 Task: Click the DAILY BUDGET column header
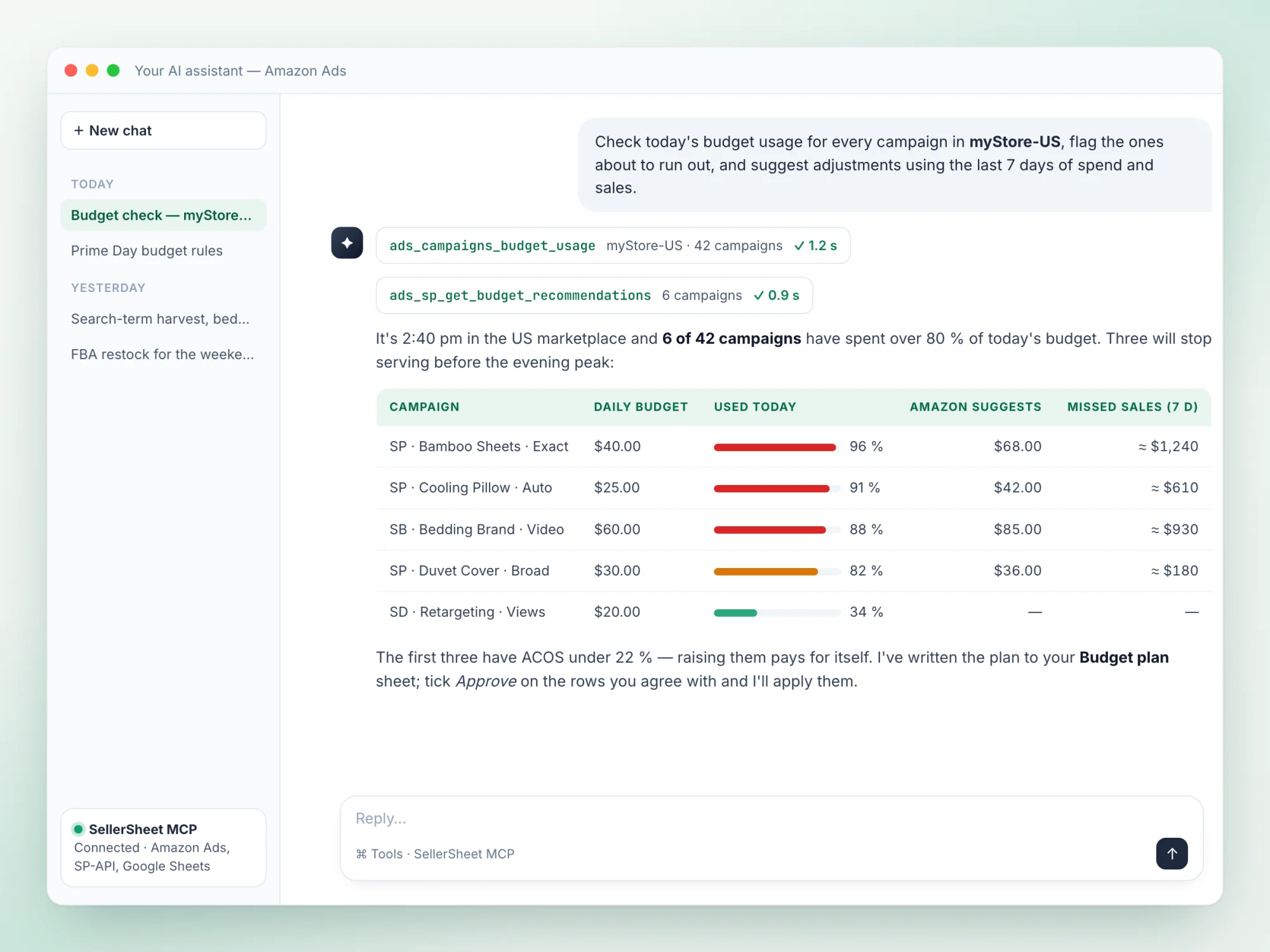tap(641, 407)
